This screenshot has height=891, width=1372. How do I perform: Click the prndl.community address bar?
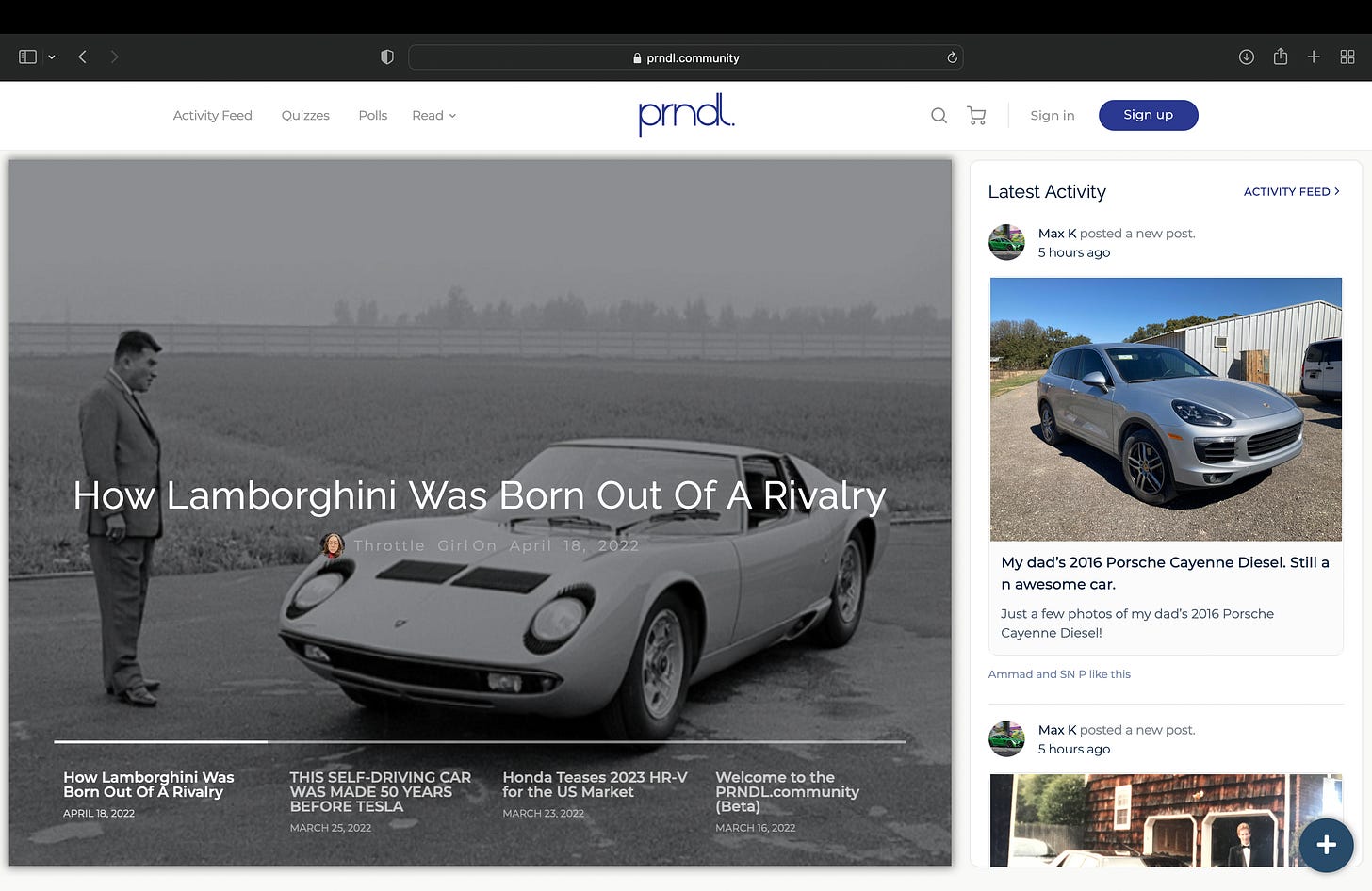[685, 57]
